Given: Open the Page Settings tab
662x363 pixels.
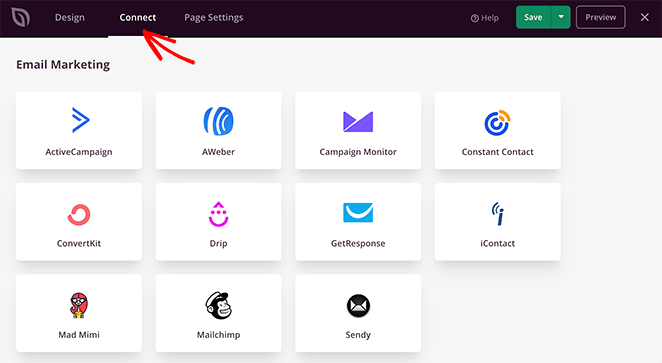Looking at the screenshot, I should click(214, 17).
